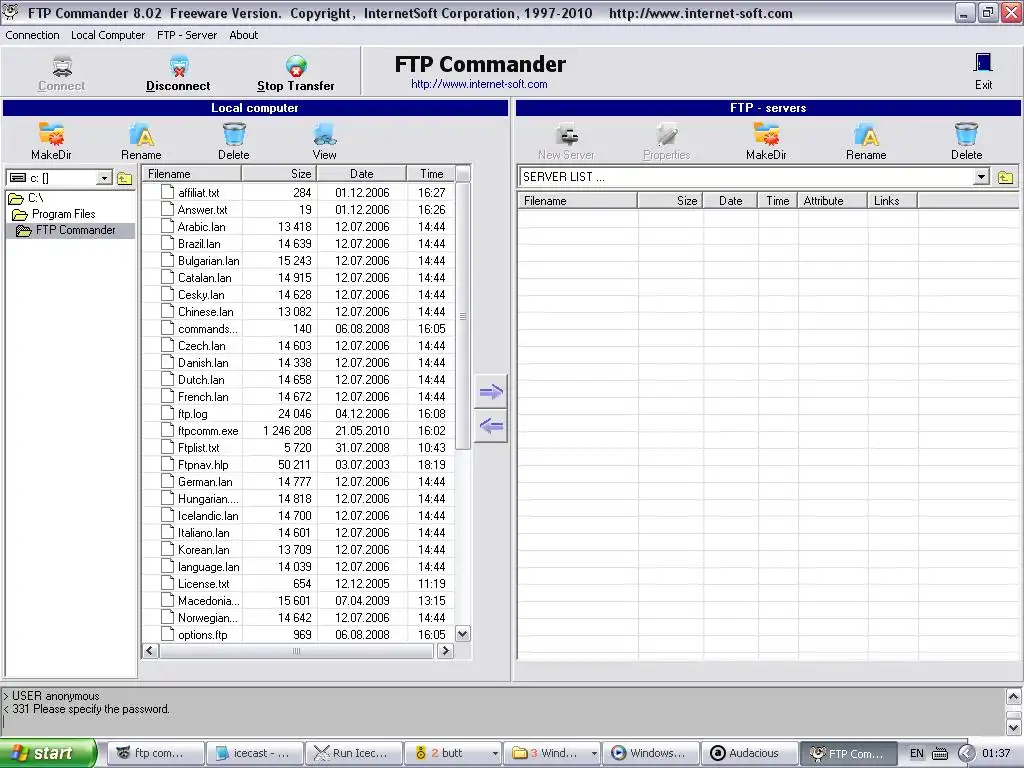The width and height of the screenshot is (1024, 768).
Task: Click the Connect toolbar icon
Action: (x=61, y=66)
